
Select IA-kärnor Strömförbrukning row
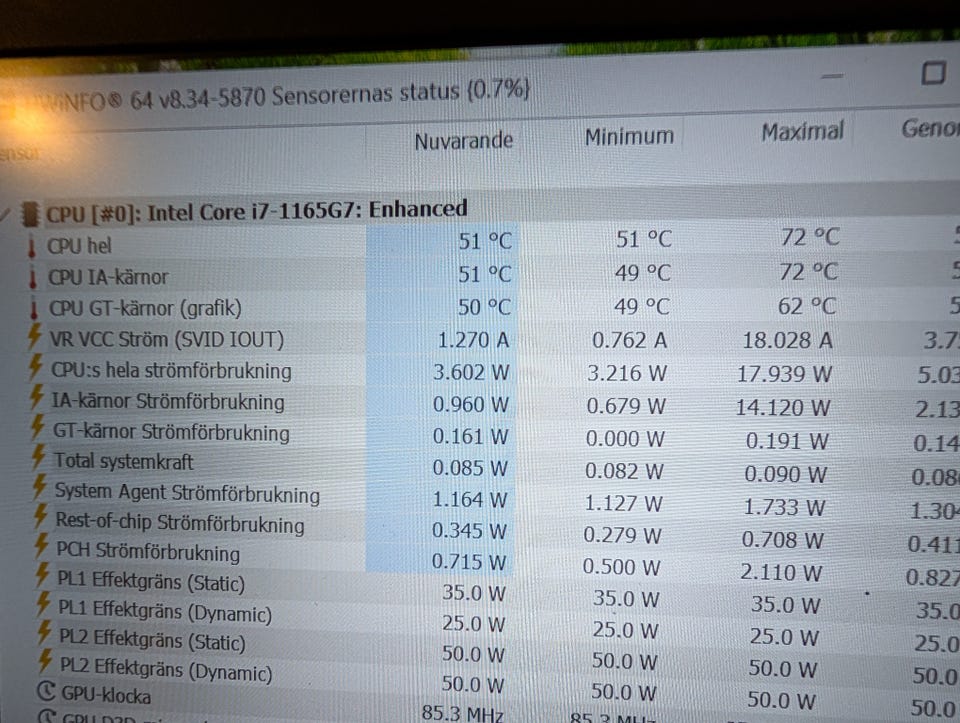click(480, 405)
